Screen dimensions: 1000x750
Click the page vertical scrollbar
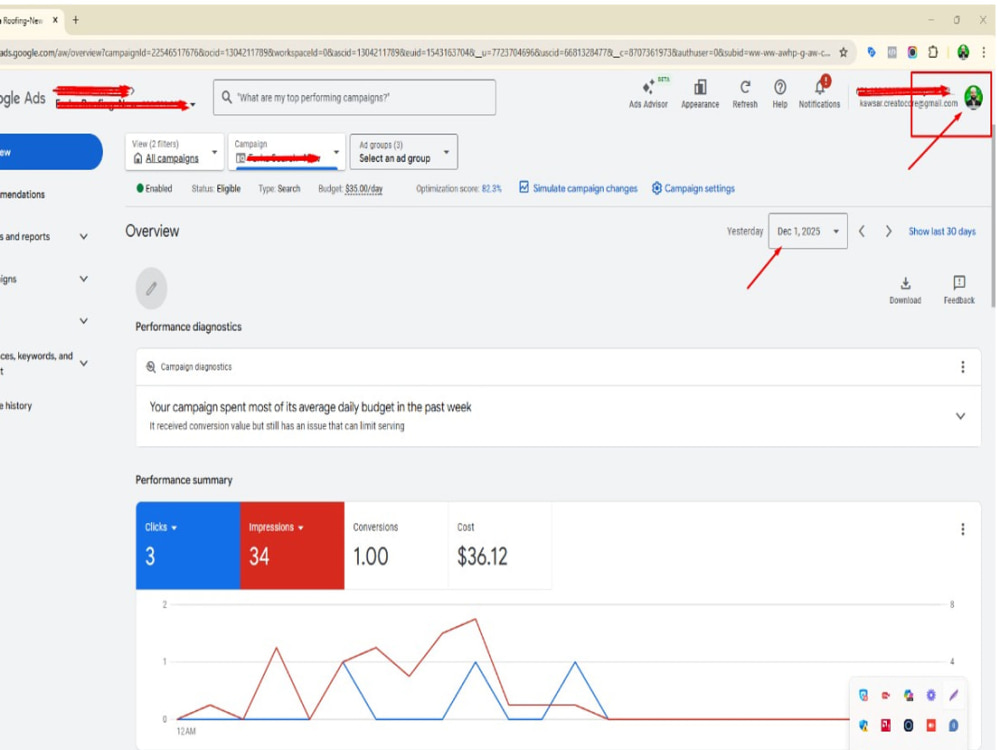coord(994,217)
